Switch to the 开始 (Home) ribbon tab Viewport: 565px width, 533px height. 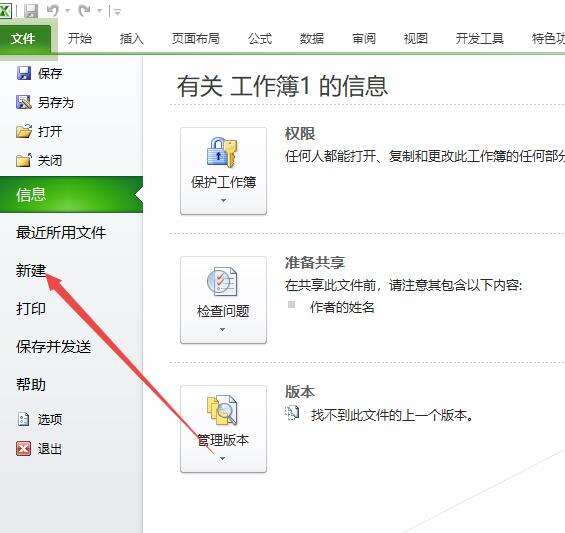(x=80, y=38)
